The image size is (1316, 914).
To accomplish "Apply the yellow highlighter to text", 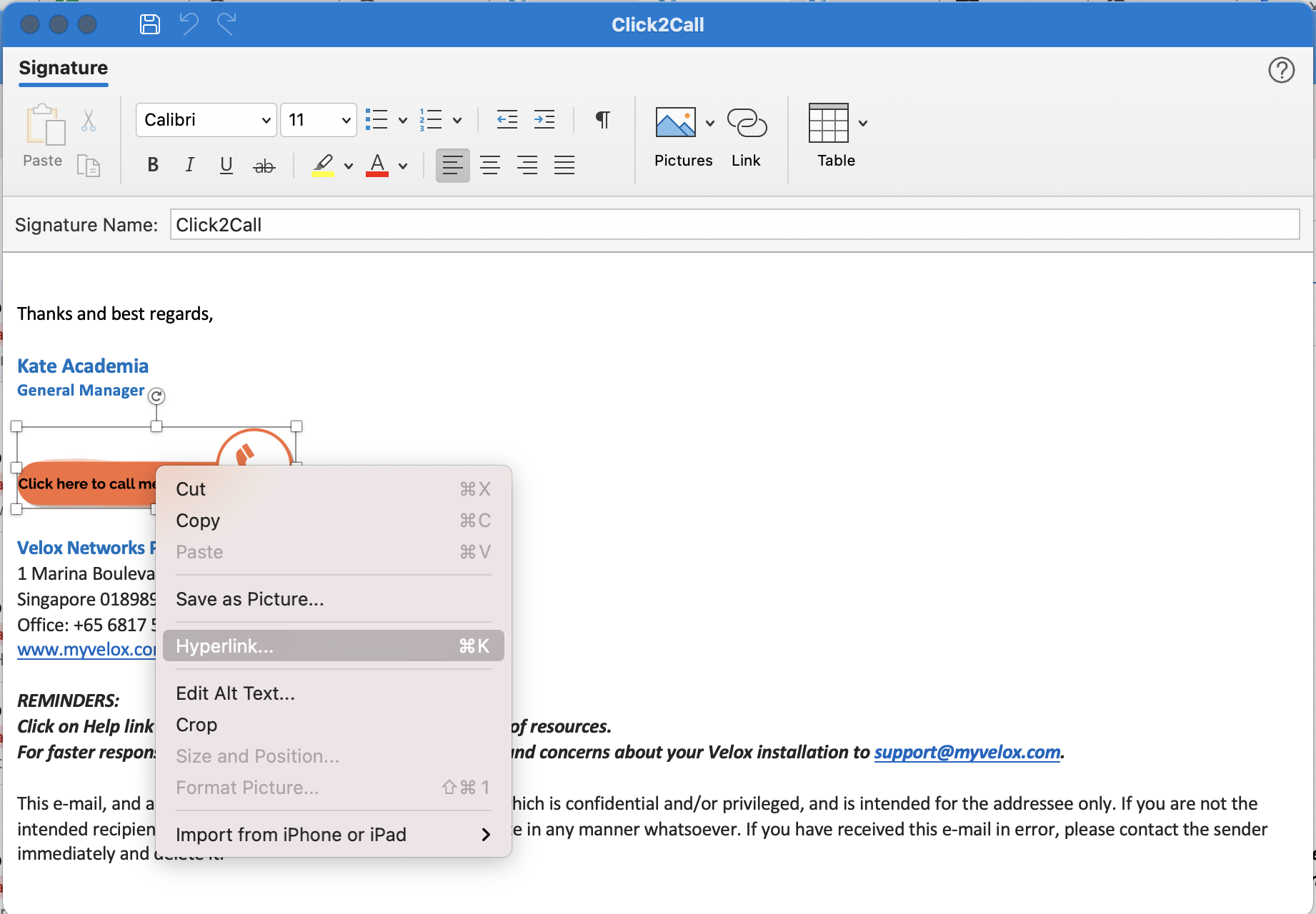I will tap(323, 166).
